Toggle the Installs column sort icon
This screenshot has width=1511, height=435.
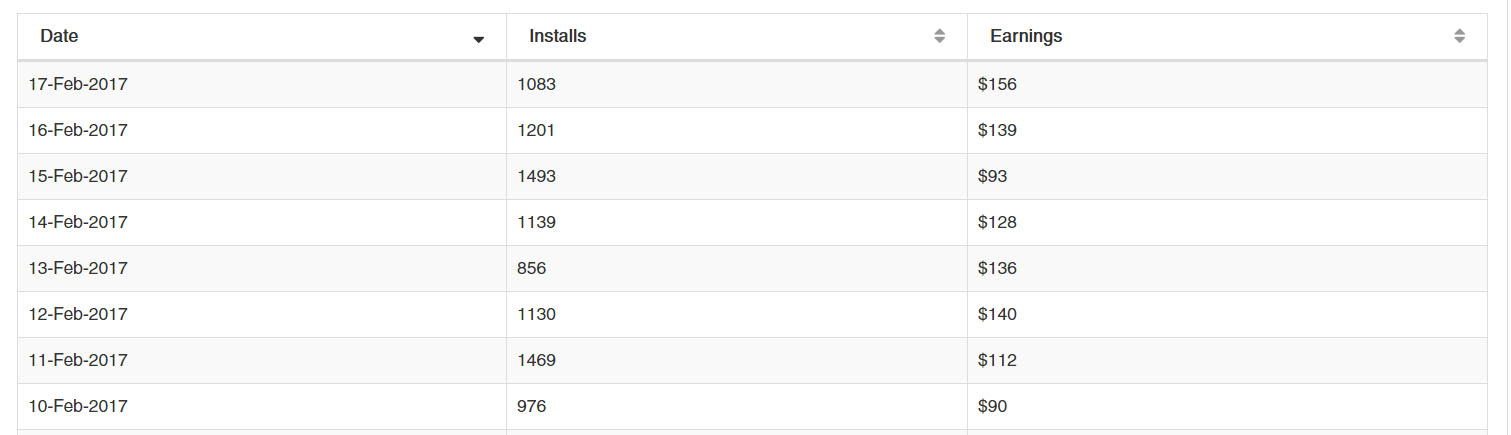point(939,36)
